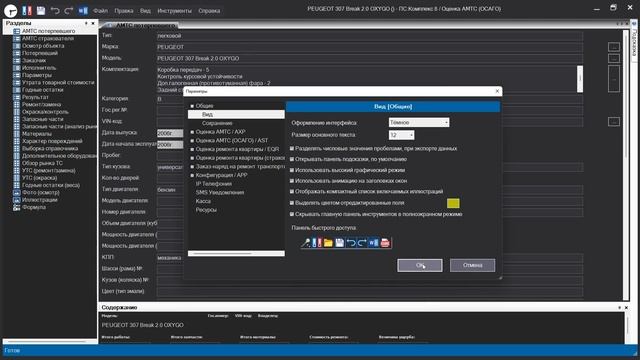Expand the Конфигурация / APP node
Screen dimensions: 640x360
tap(192, 175)
